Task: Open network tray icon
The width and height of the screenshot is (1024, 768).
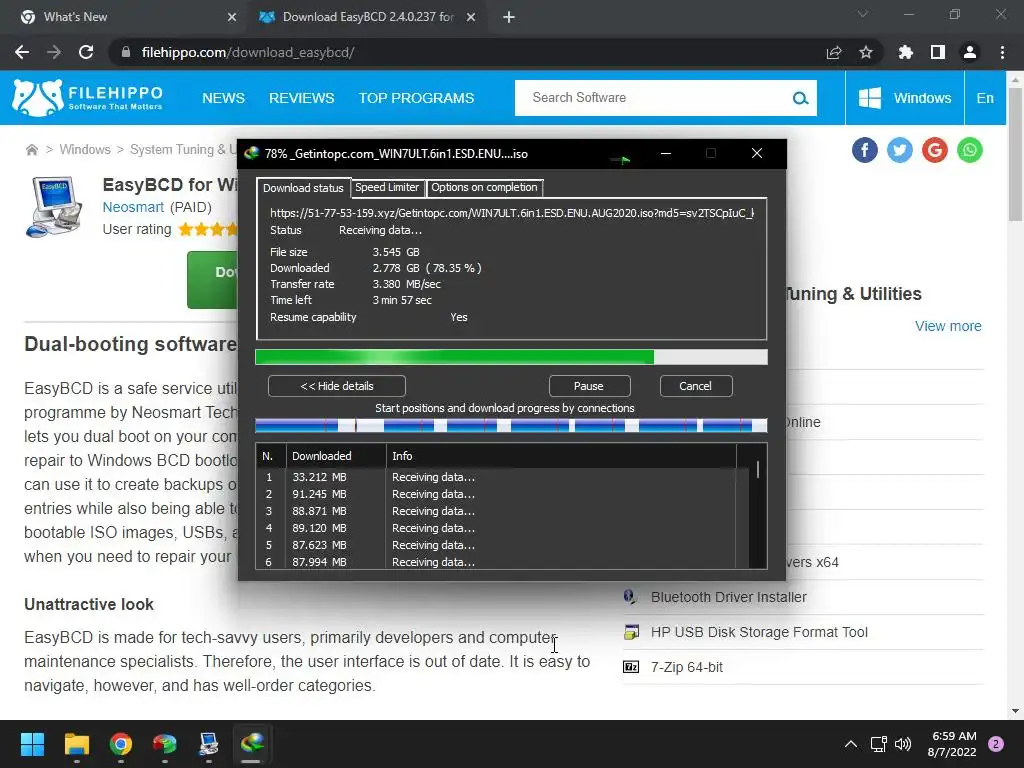Action: click(x=878, y=744)
